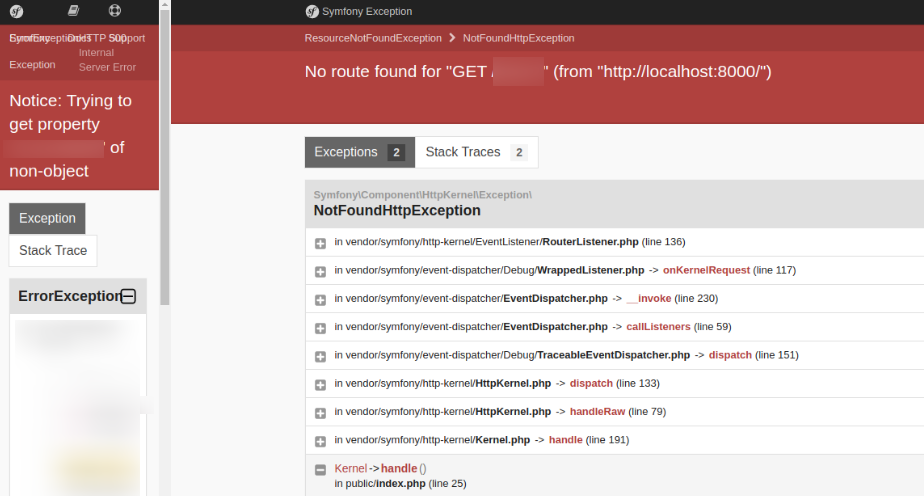Collapse the ErrorException block with minus icon
Screen dimensions: 924x496
pos(128,296)
